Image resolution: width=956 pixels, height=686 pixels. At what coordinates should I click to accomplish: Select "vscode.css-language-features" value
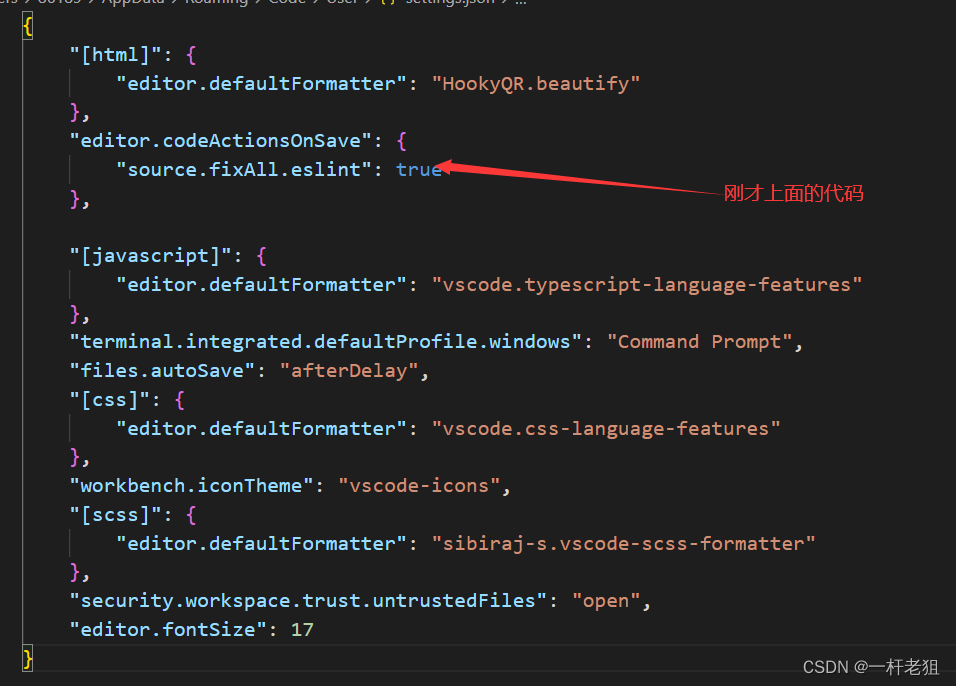pos(606,429)
